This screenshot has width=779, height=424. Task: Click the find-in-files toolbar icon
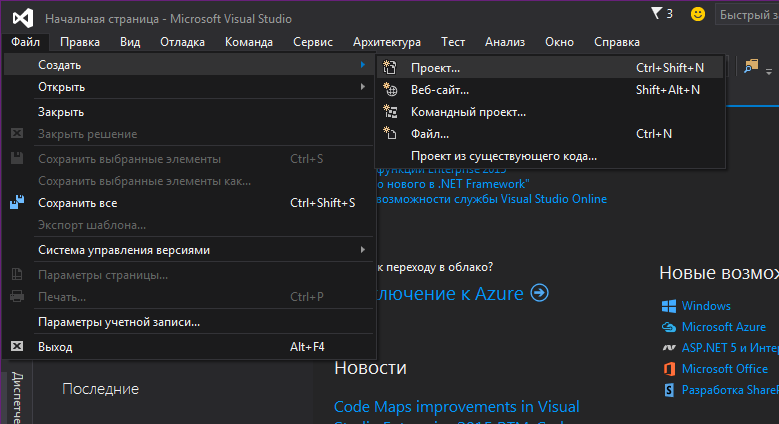(750, 66)
